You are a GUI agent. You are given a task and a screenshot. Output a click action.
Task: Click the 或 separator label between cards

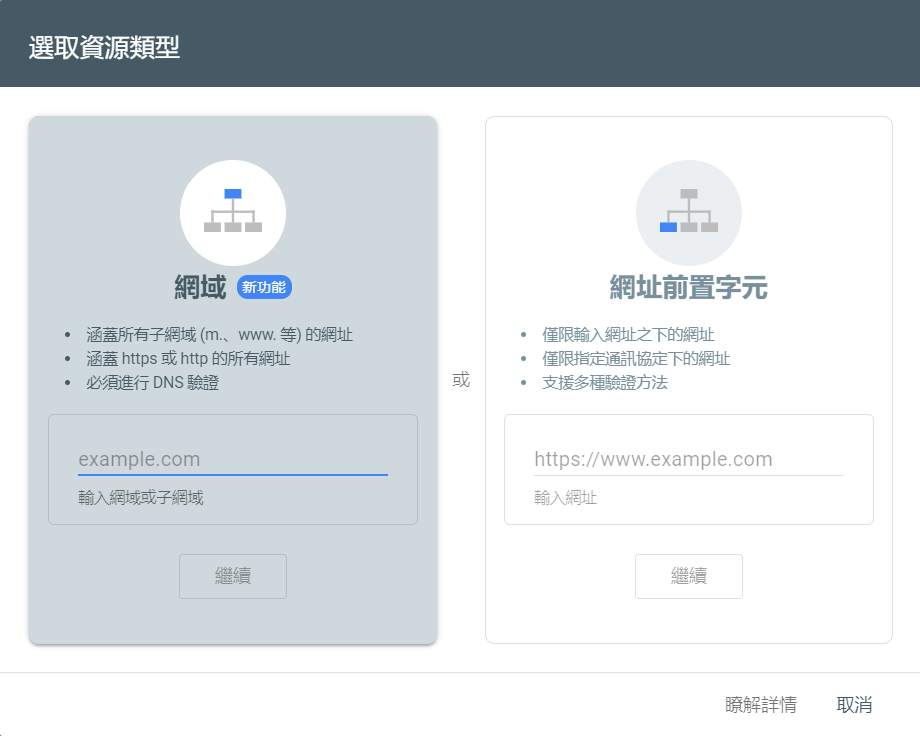[461, 380]
